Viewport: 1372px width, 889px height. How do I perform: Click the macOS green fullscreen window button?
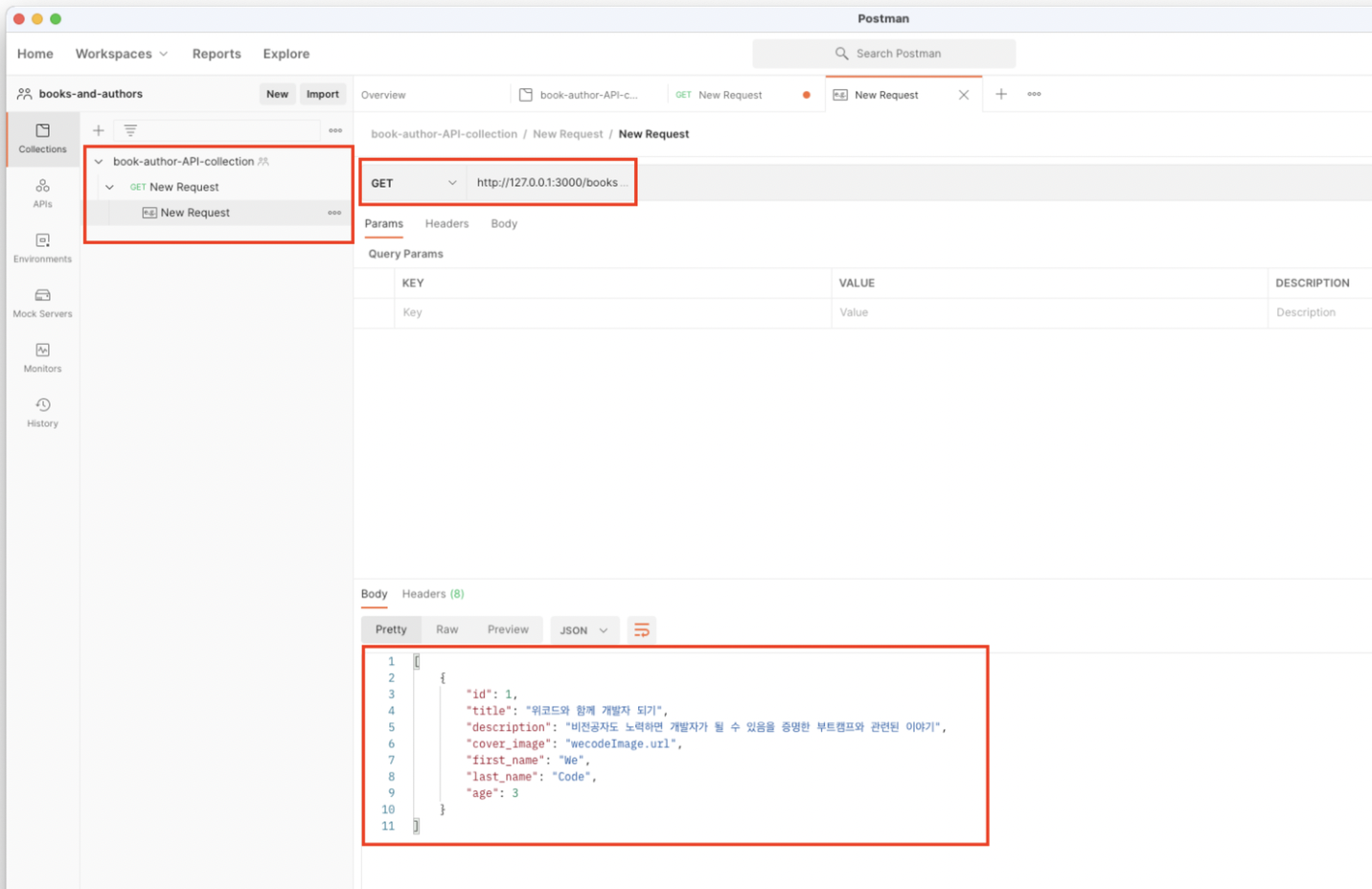tap(56, 18)
